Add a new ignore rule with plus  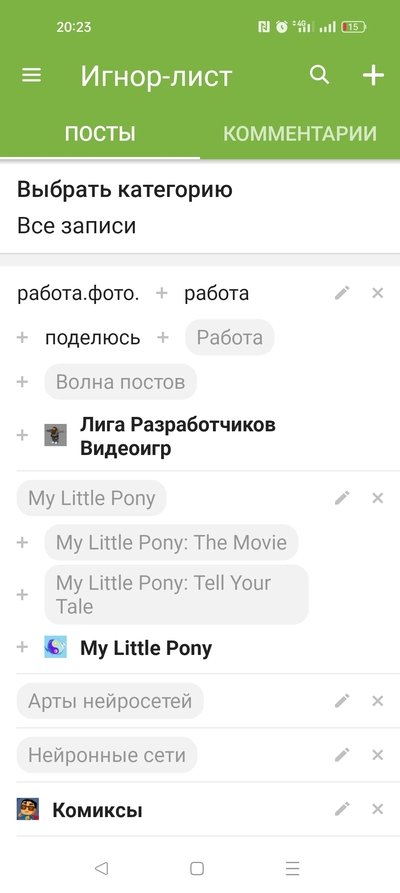tap(373, 75)
